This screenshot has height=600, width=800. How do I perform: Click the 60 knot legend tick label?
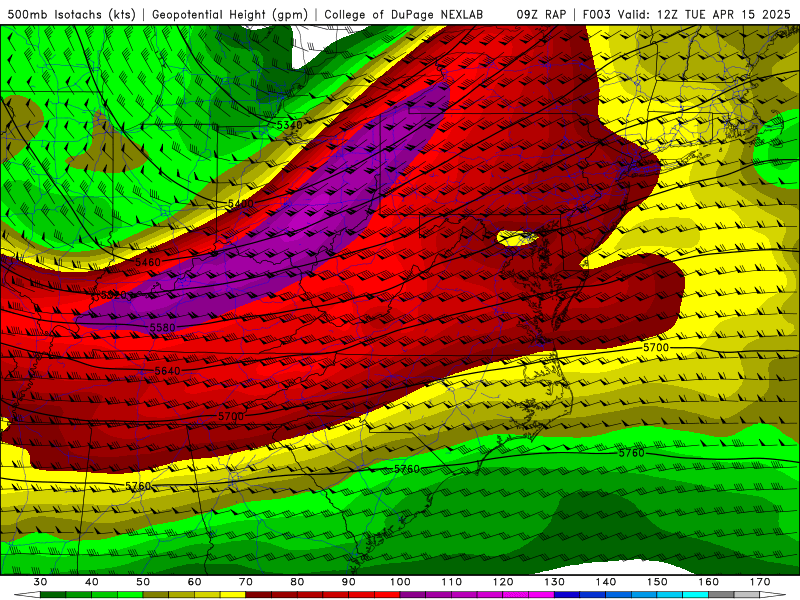click(x=194, y=582)
